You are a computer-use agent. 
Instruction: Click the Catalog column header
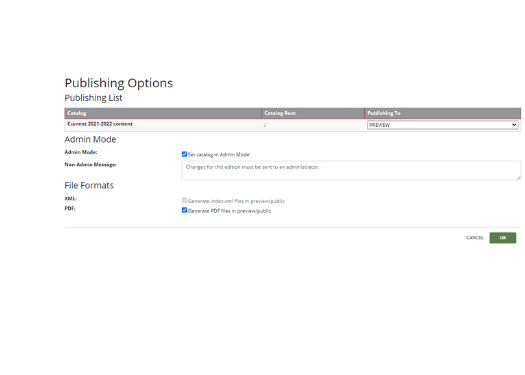163,113
